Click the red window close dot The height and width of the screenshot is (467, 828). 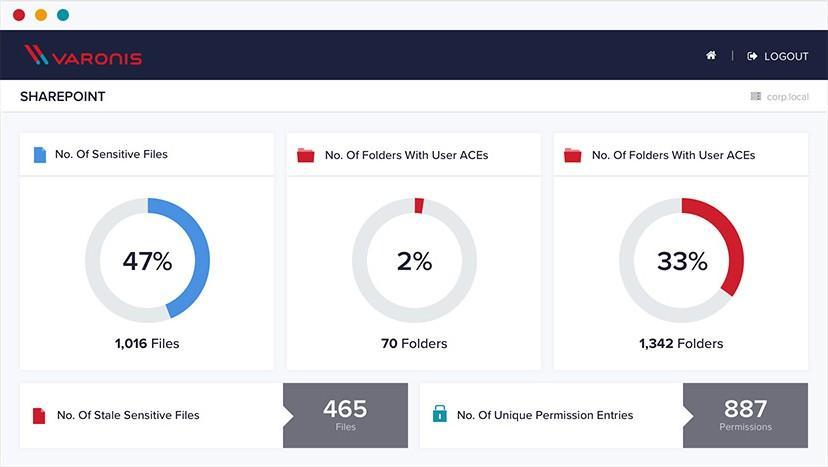(19, 15)
